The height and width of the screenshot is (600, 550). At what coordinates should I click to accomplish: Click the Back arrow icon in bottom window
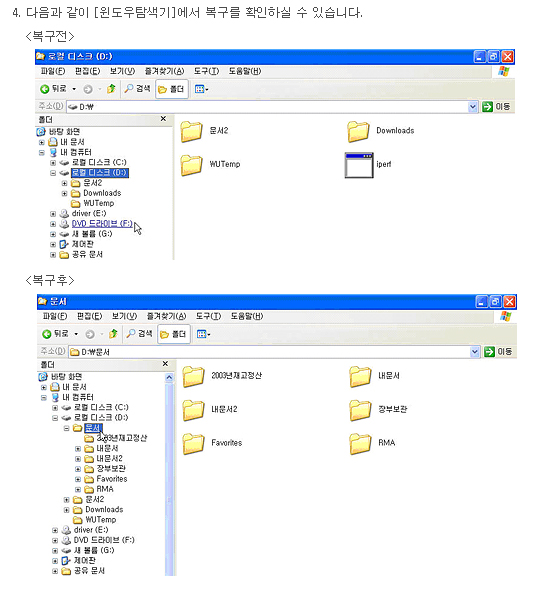[47, 334]
